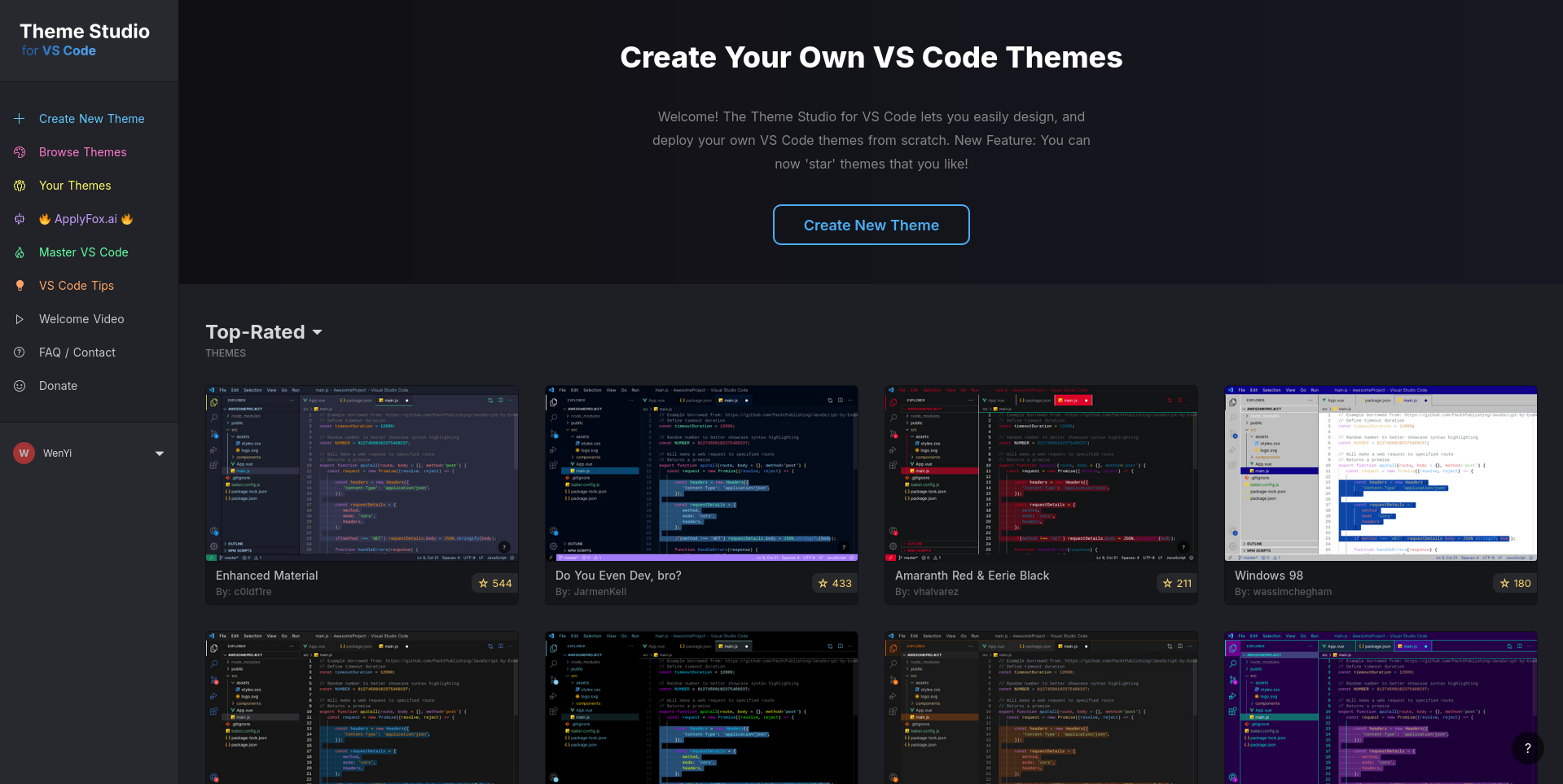Click the WenYi user avatar

pyautogui.click(x=24, y=453)
